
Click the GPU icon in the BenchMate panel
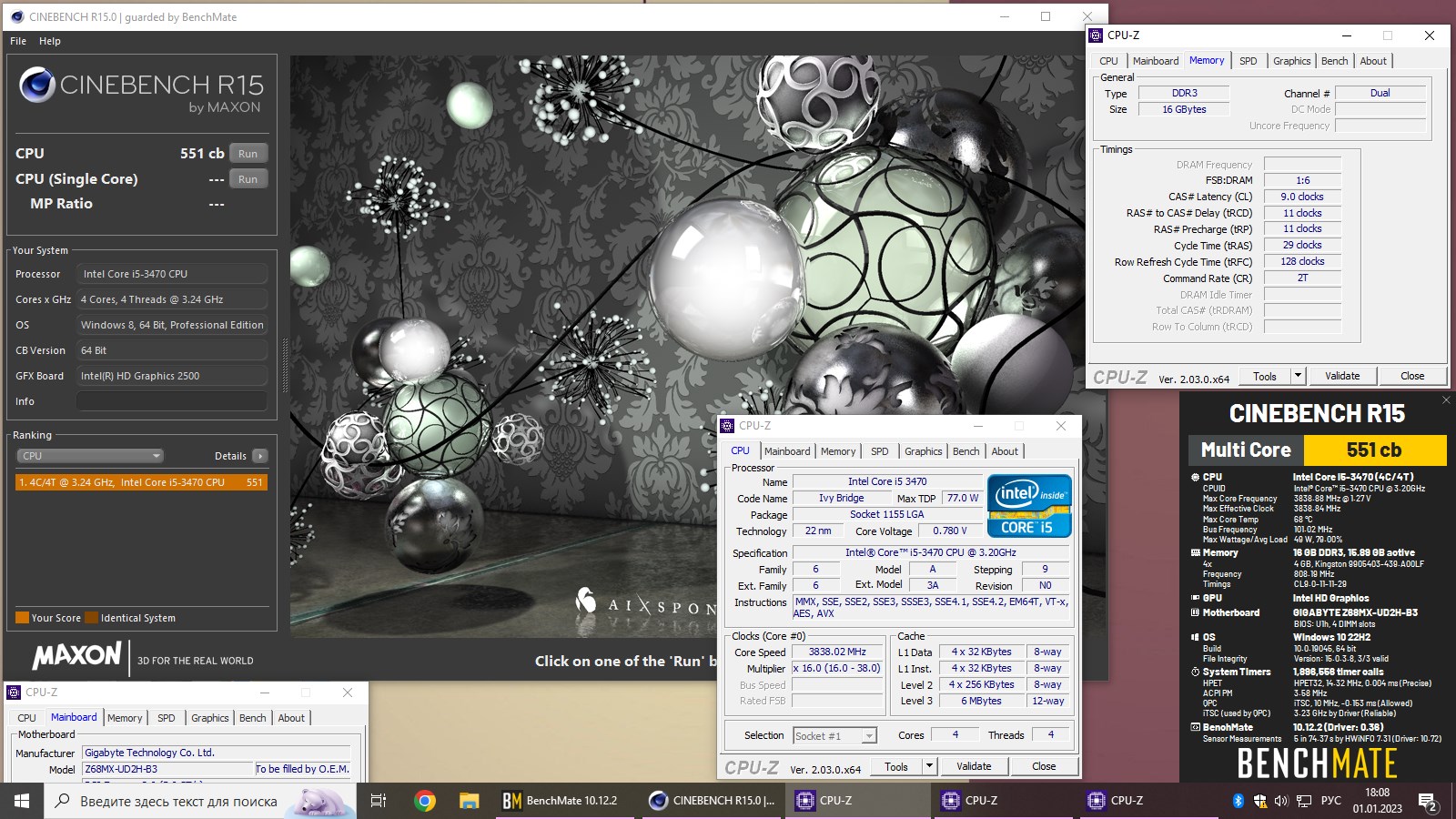(1195, 598)
